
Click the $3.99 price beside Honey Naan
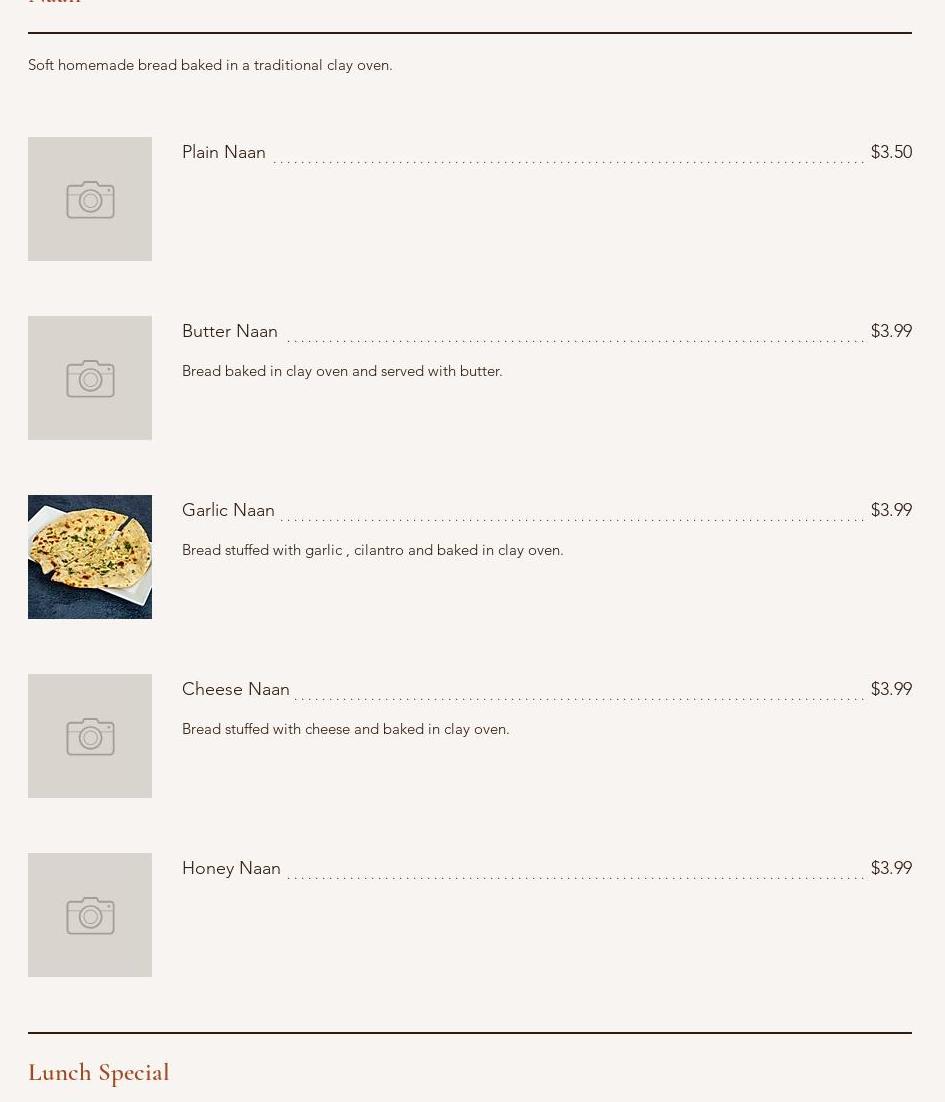tap(891, 868)
